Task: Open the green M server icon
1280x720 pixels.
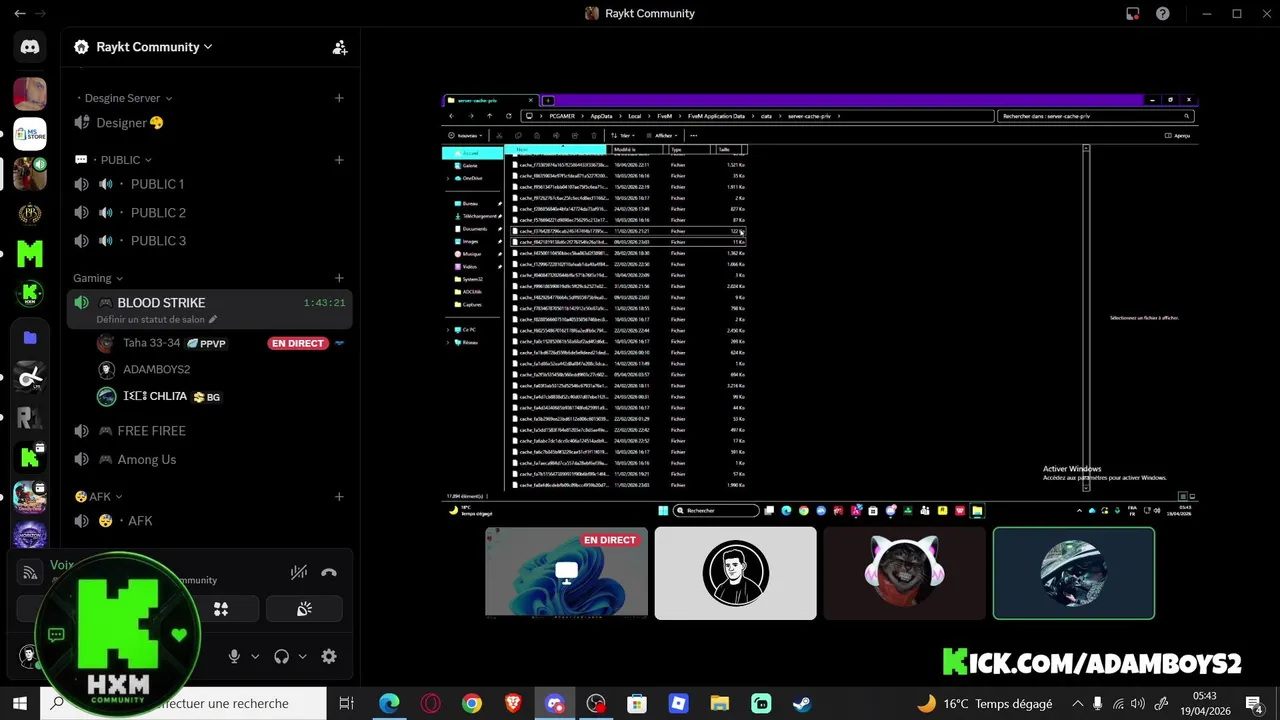Action: coord(30,254)
